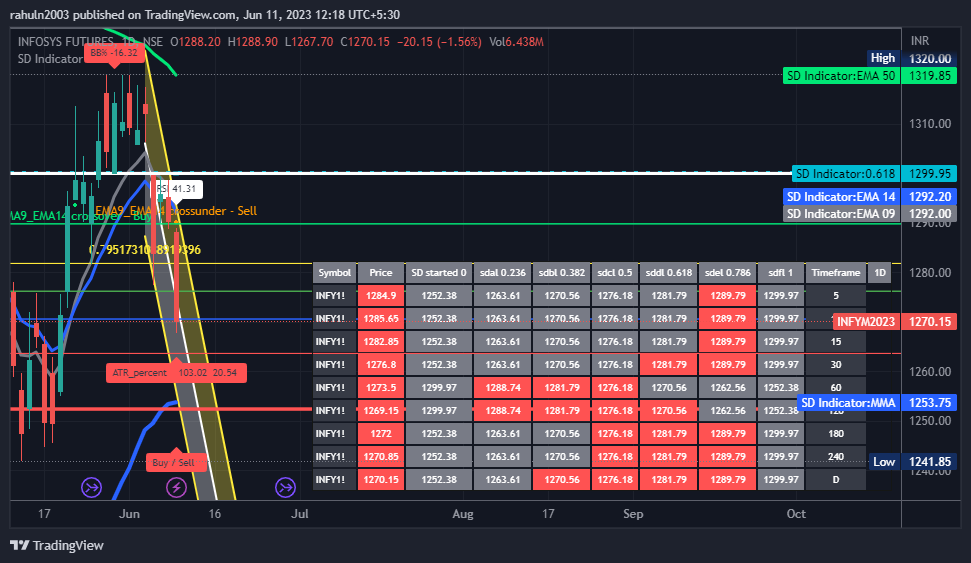
Task: Click the Oct label on time axis
Action: tap(796, 513)
